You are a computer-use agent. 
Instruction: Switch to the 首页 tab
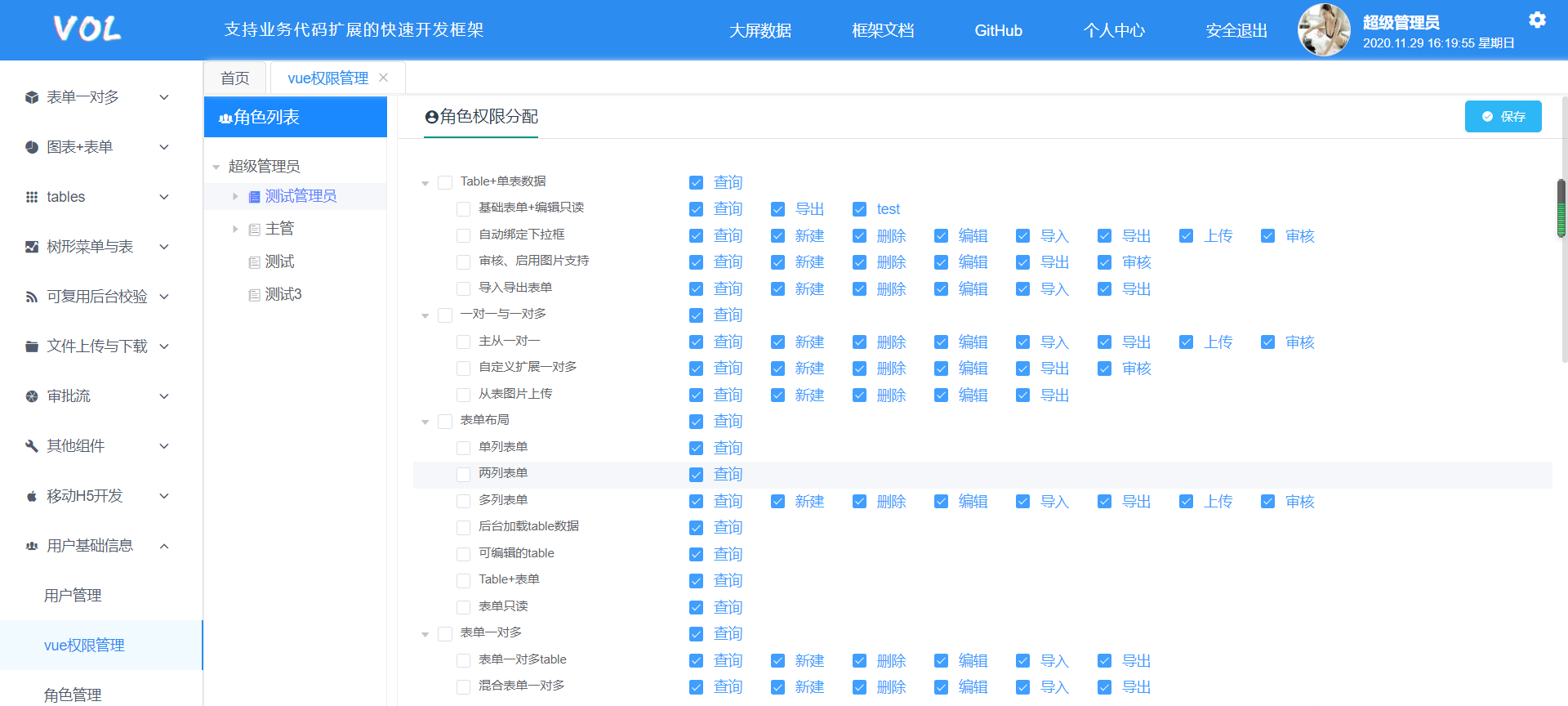pyautogui.click(x=235, y=78)
